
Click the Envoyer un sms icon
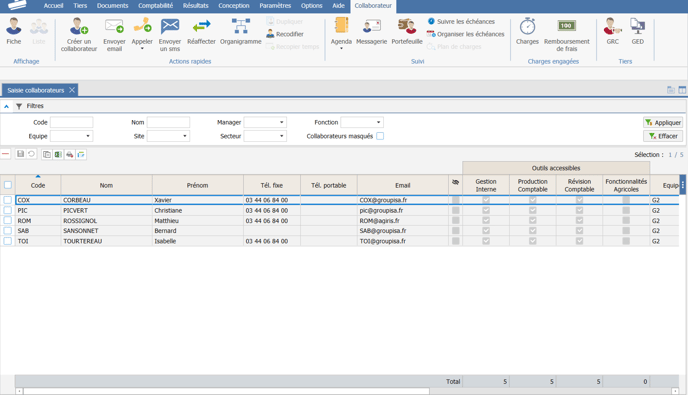[x=170, y=26]
